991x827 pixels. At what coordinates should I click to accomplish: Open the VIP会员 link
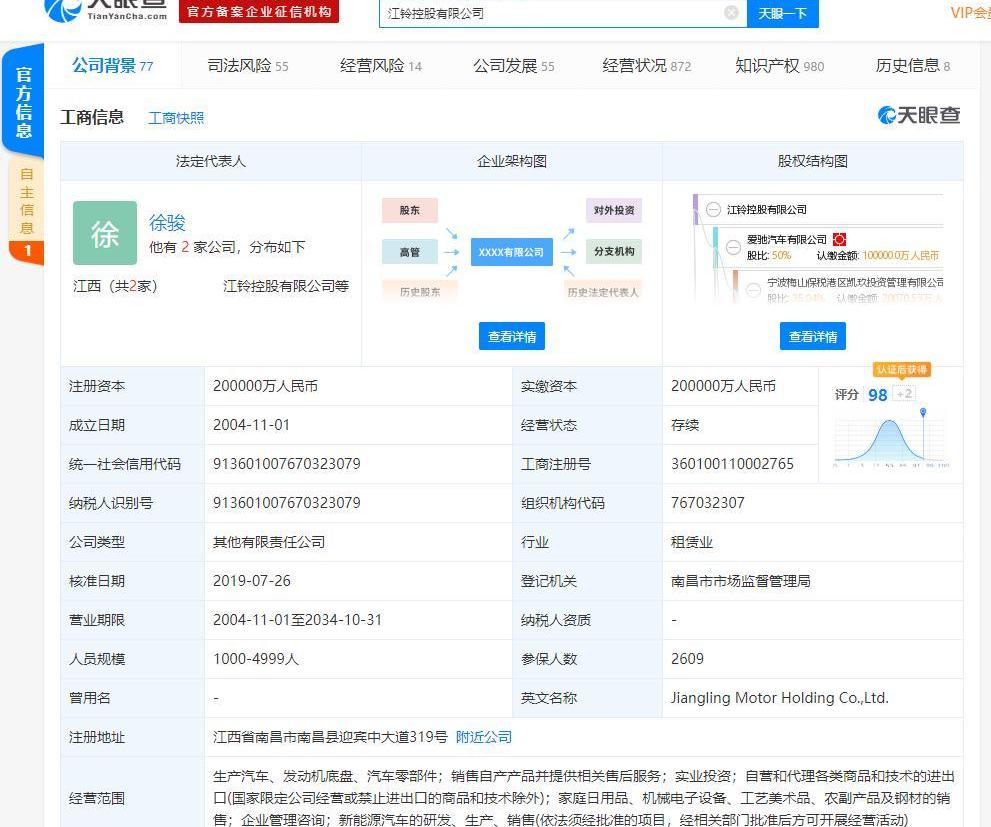coord(970,13)
